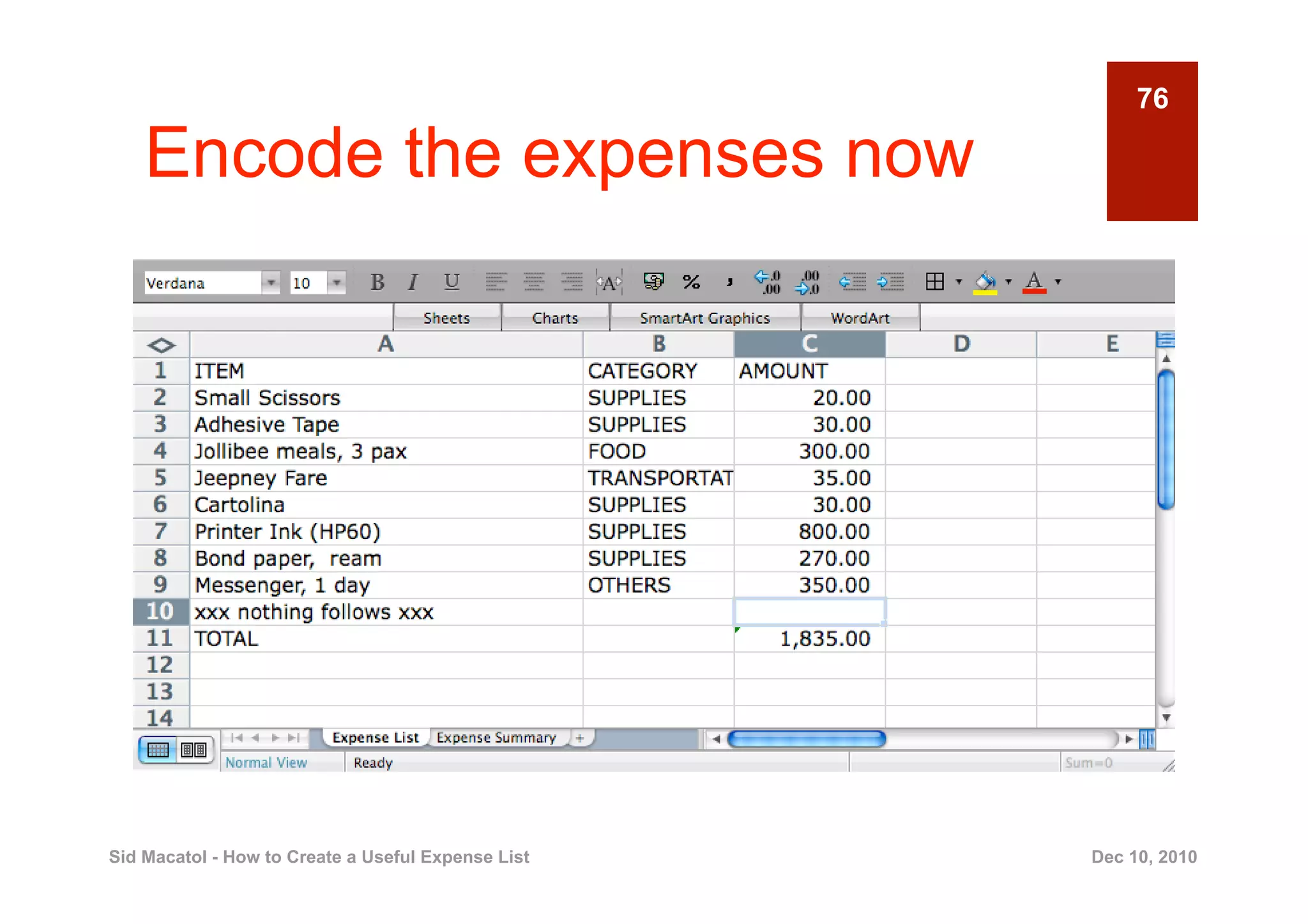Select cell 'xxx nothing follows xxx'
The image size is (1308, 924).
click(386, 612)
